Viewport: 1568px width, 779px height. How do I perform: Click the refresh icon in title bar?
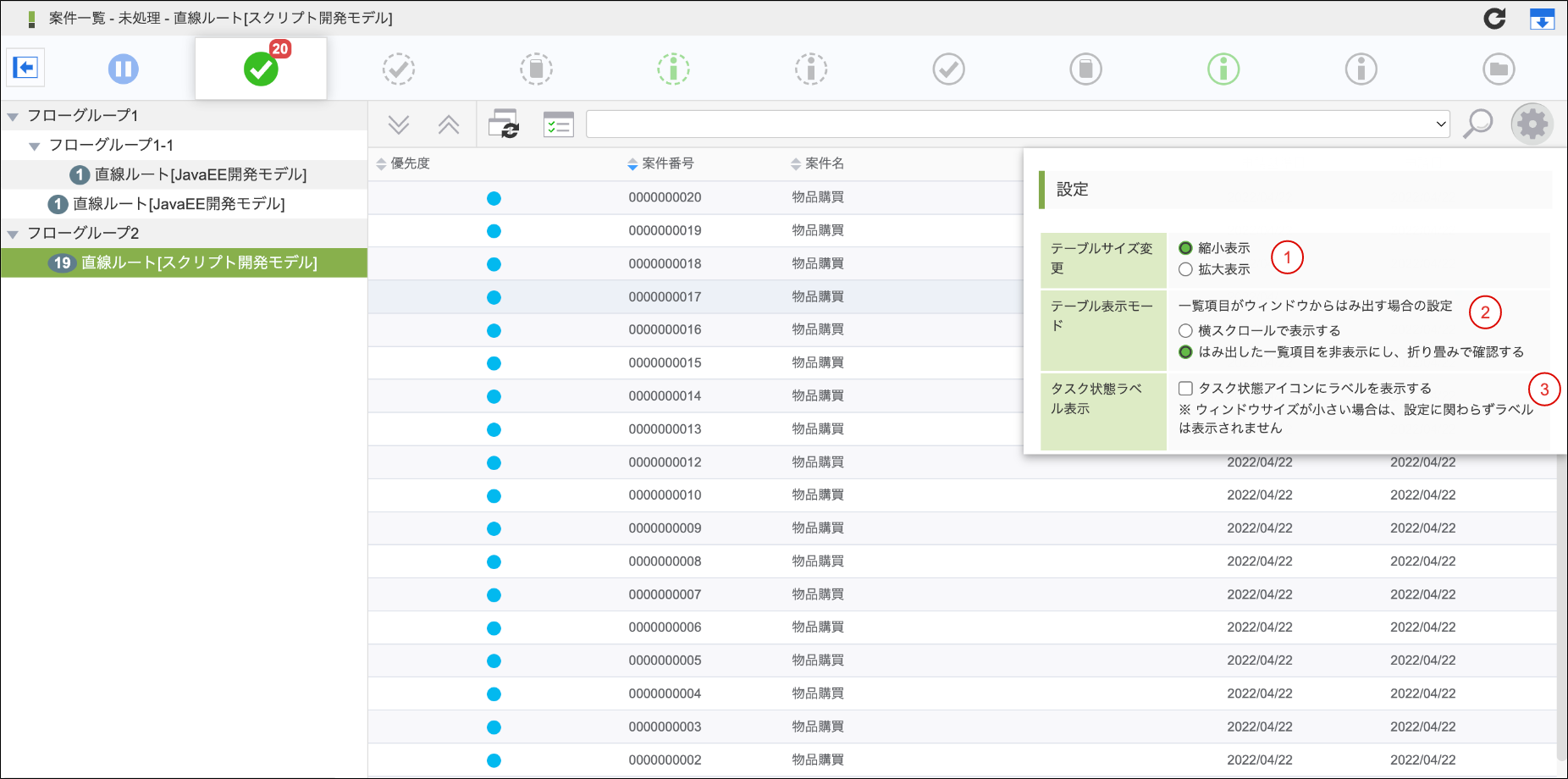pos(1495,18)
